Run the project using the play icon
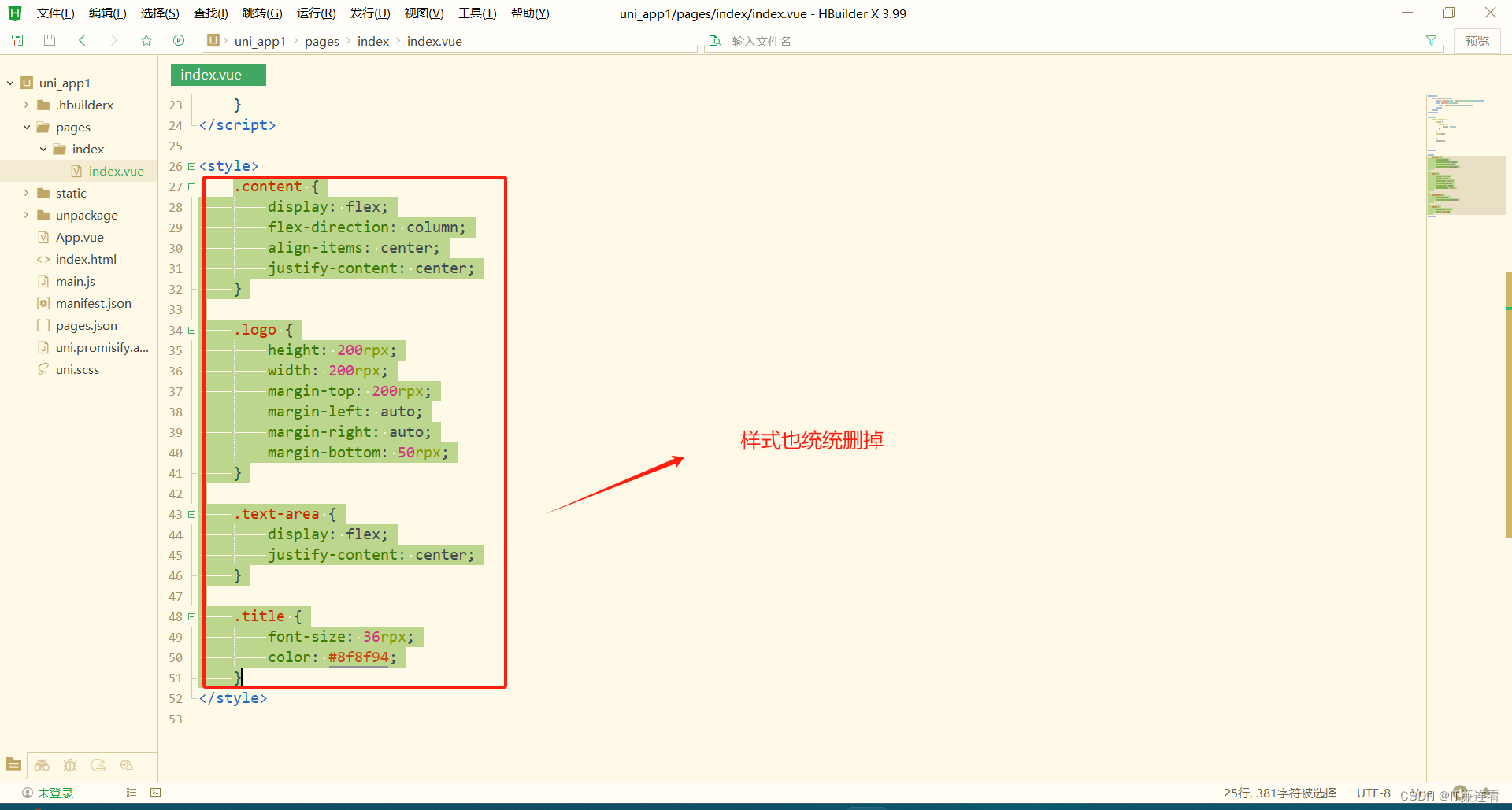The width and height of the screenshot is (1512, 810). 179,40
